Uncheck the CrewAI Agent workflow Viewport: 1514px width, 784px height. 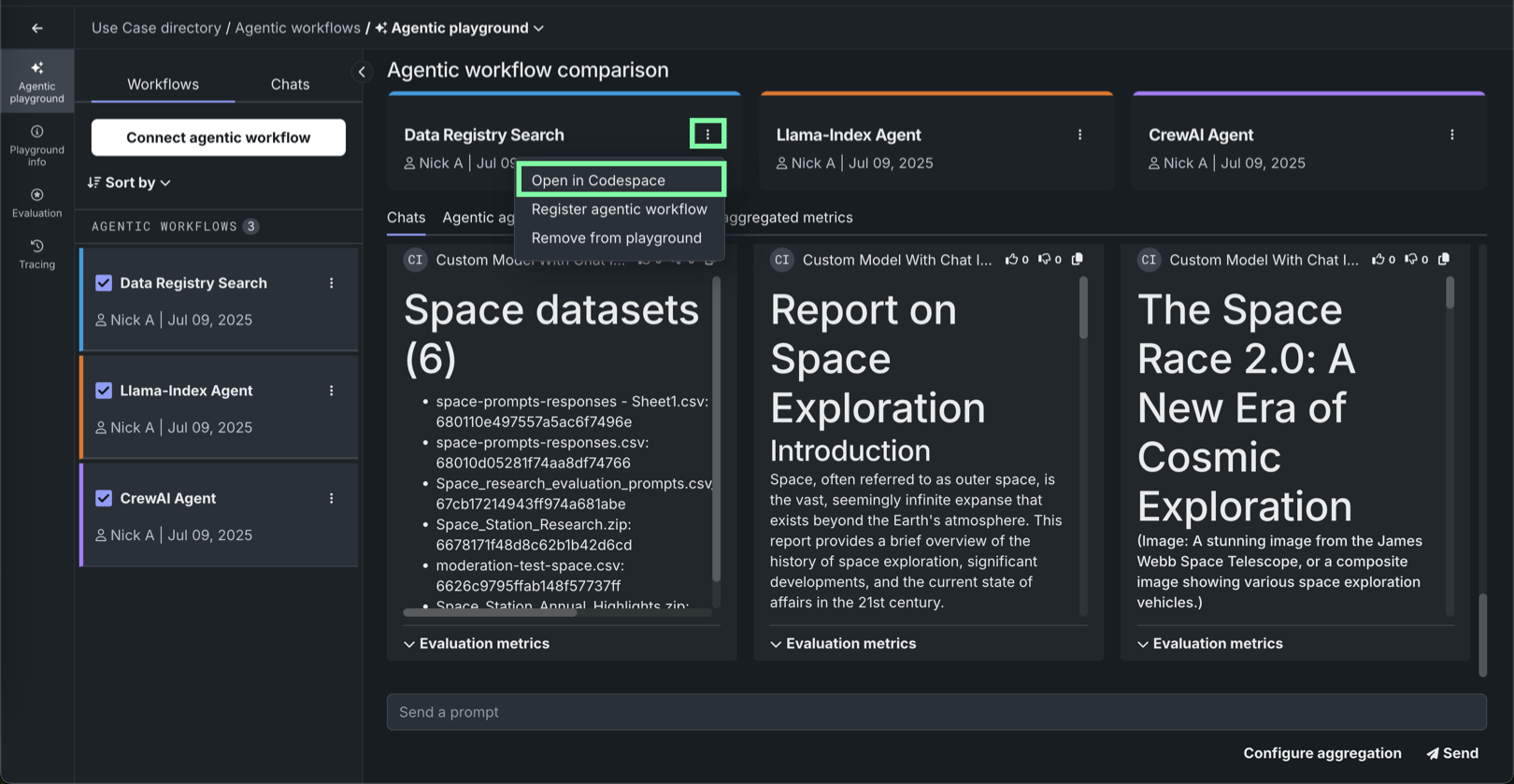[x=104, y=498]
